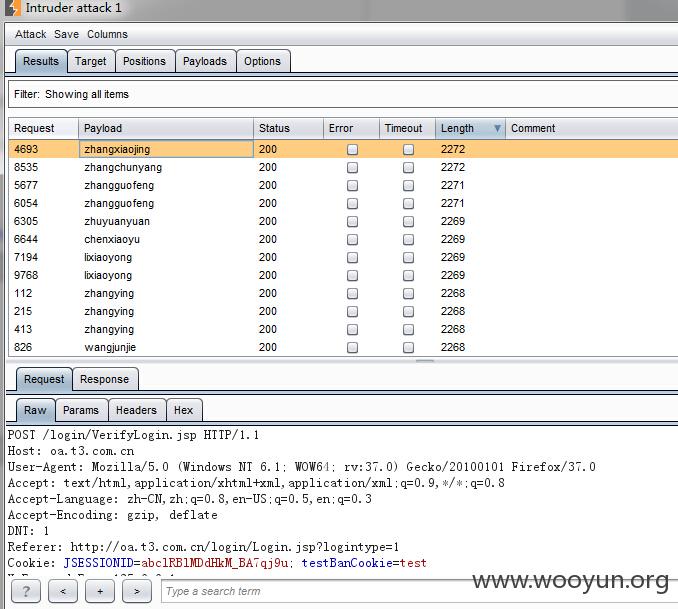Click the Filter: Showing all items bar
Screen dimensions: 678x609
tap(343, 94)
